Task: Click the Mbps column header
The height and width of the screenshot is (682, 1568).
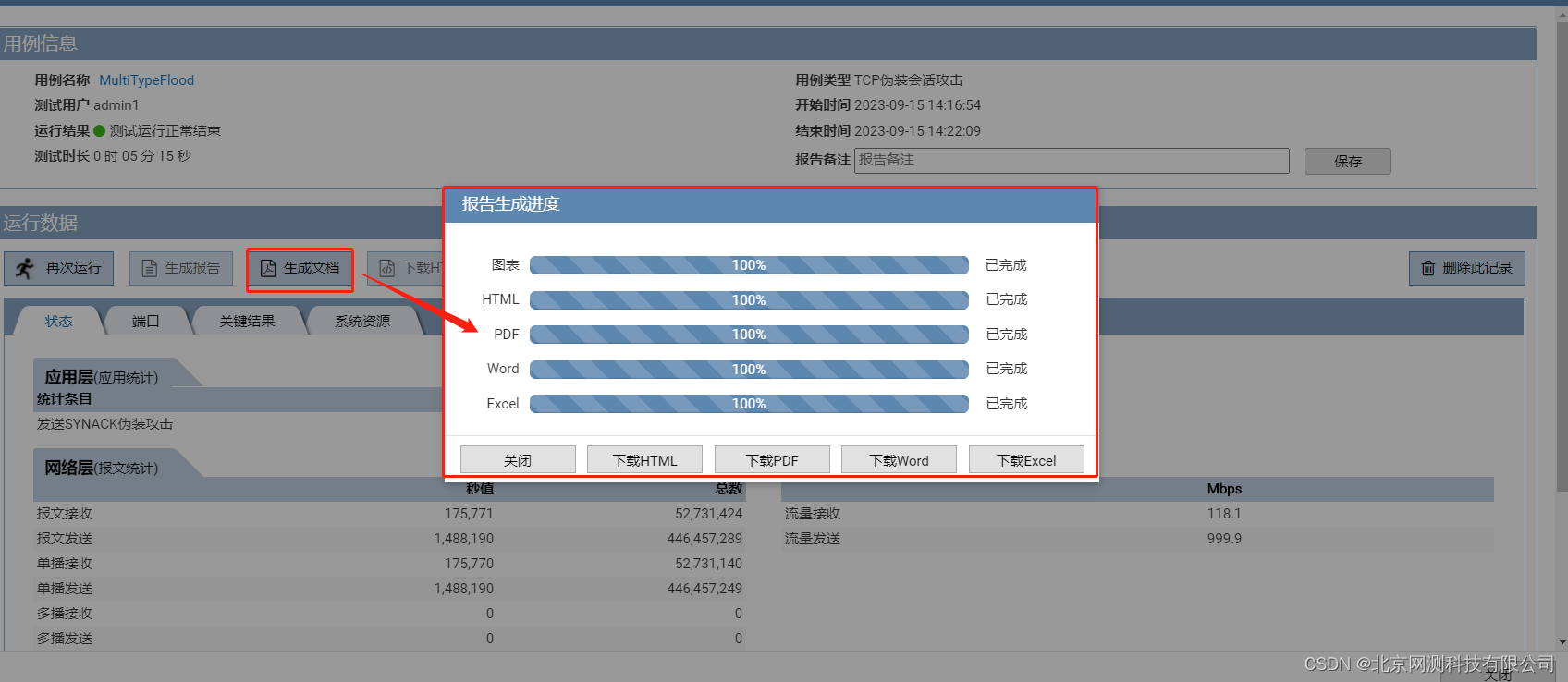Action: coord(1224,489)
